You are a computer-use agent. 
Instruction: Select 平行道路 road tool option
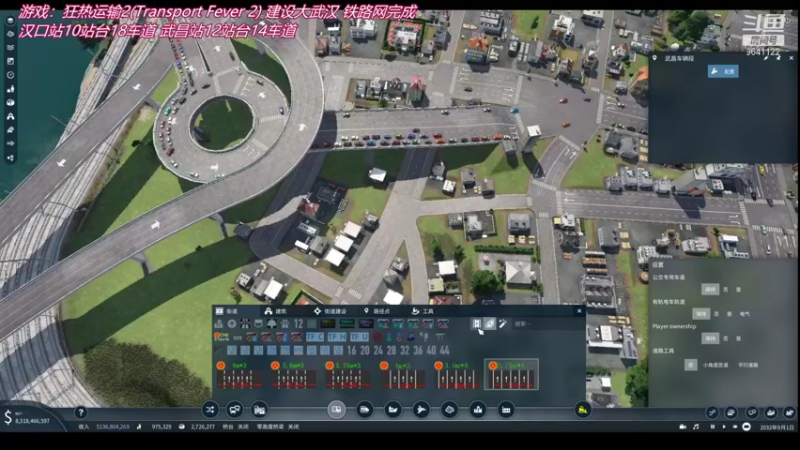tap(748, 365)
